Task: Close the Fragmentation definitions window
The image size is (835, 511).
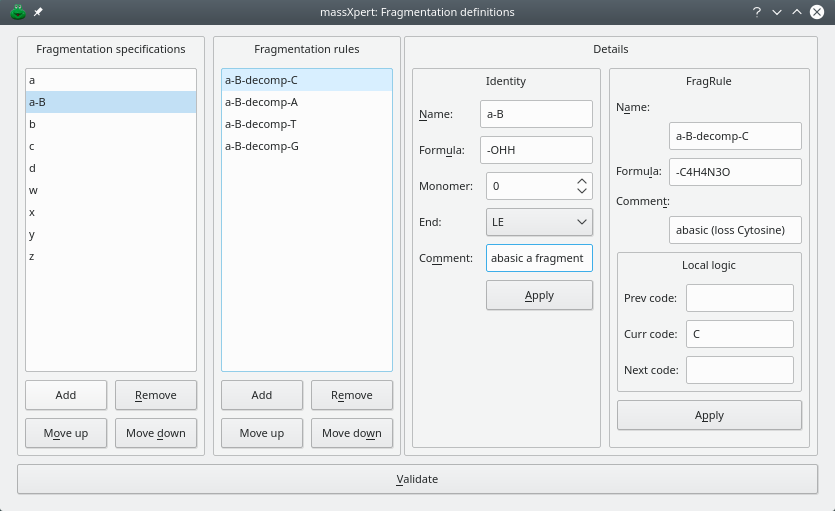Action: pyautogui.click(x=817, y=12)
